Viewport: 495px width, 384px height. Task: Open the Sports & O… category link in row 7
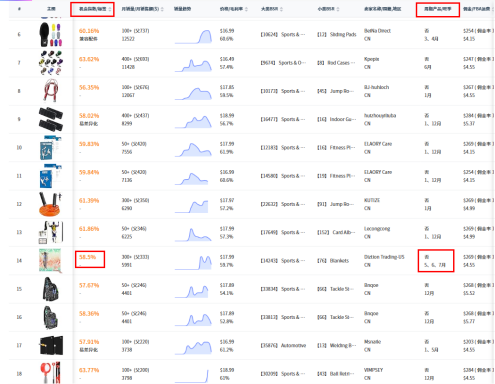(x=292, y=63)
